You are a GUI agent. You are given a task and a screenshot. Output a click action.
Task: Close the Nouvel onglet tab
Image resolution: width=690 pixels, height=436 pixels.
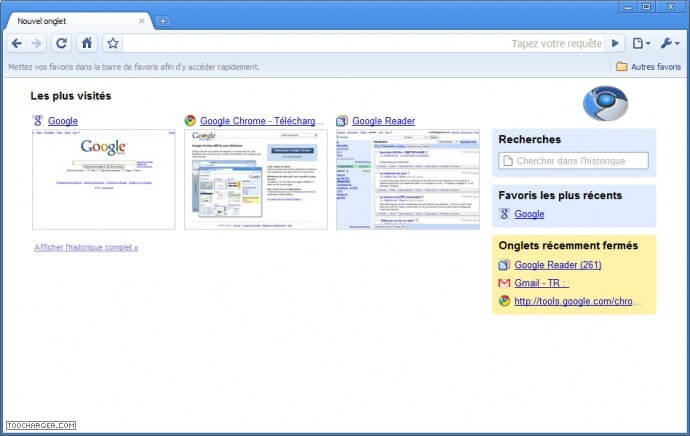[142, 21]
